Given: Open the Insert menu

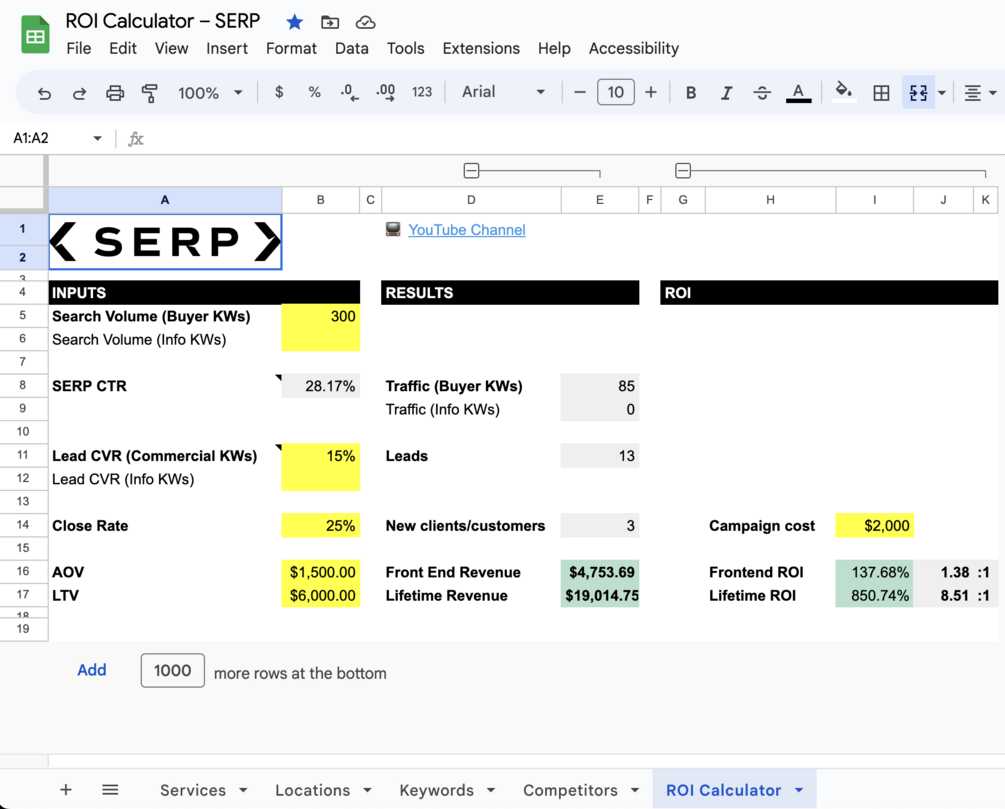Looking at the screenshot, I should 227,49.
